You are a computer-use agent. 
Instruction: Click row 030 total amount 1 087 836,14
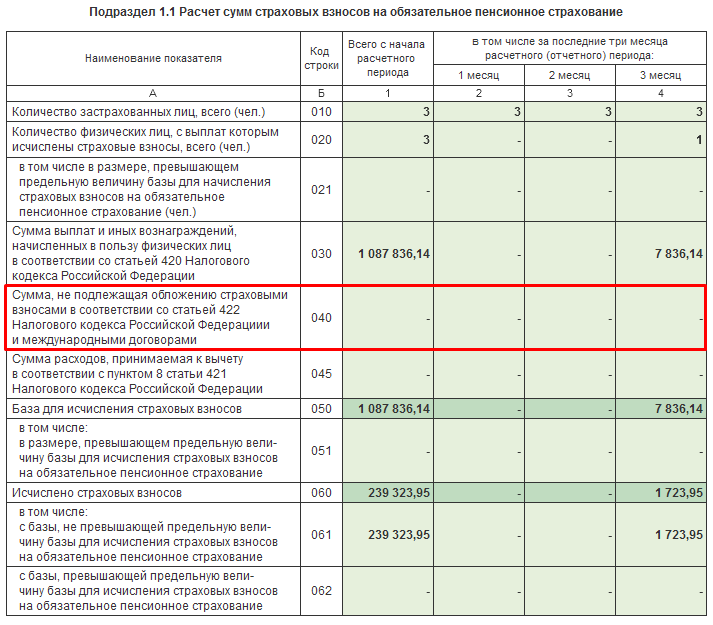388,253
